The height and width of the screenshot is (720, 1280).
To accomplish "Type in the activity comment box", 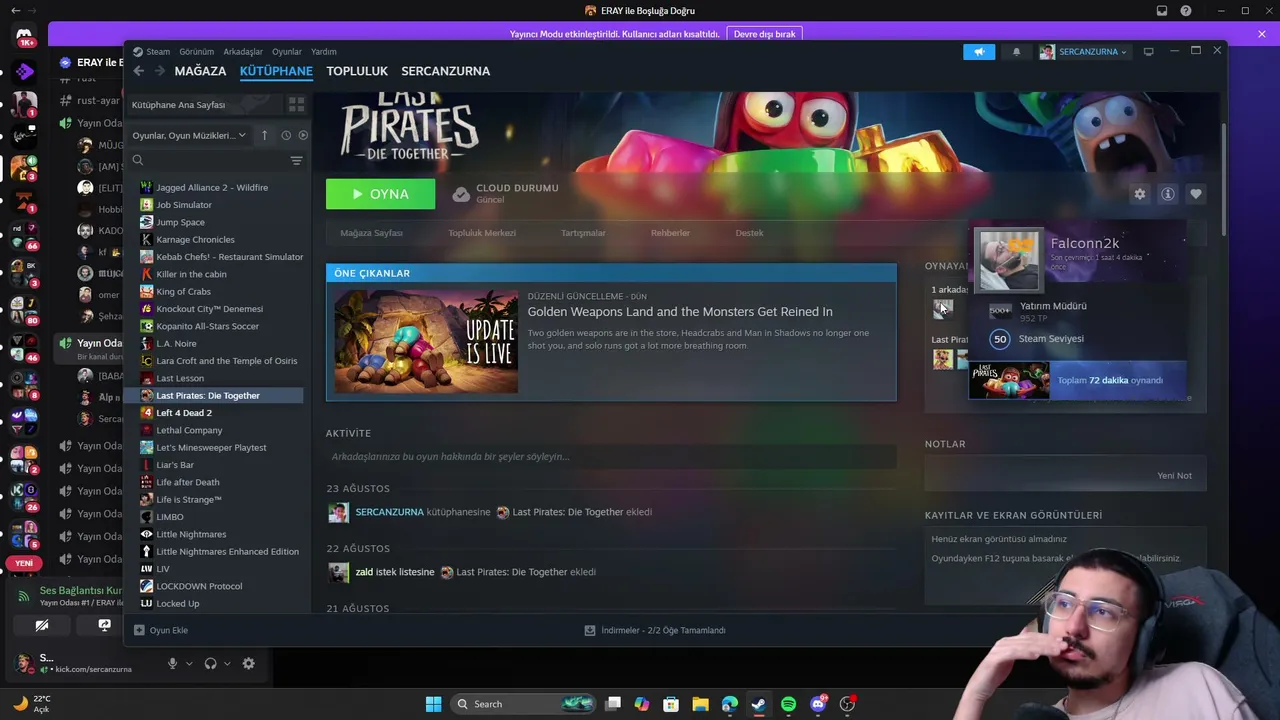I will tap(611, 457).
